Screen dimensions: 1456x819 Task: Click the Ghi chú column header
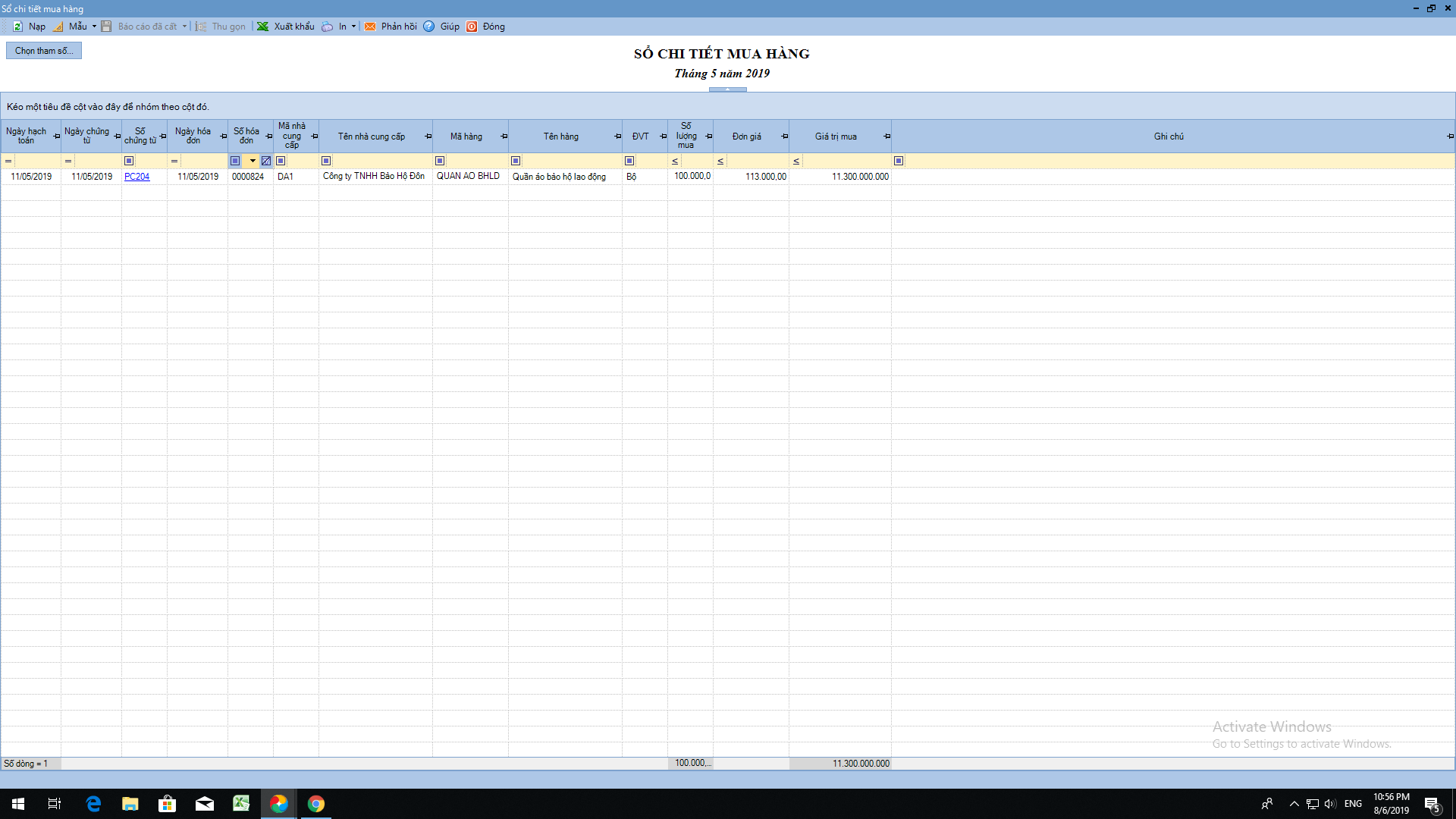(x=1168, y=136)
